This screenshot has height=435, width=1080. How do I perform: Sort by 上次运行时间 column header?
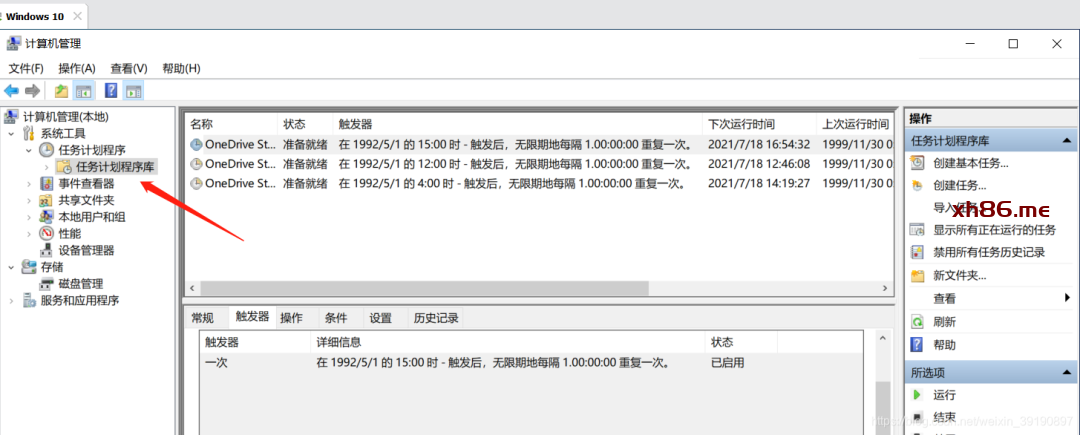(855, 125)
